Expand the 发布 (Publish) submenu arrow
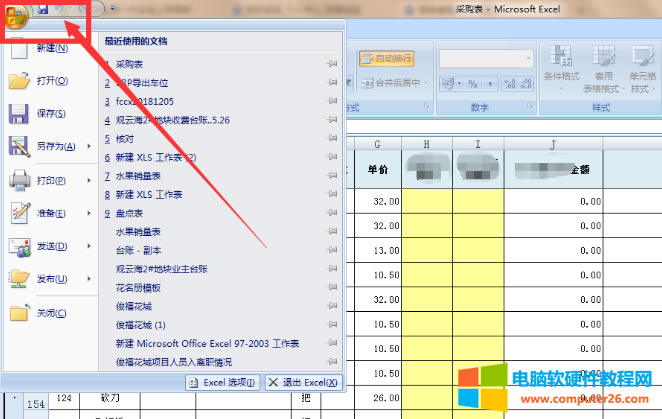Viewport: 662px width, 419px height. click(x=89, y=279)
